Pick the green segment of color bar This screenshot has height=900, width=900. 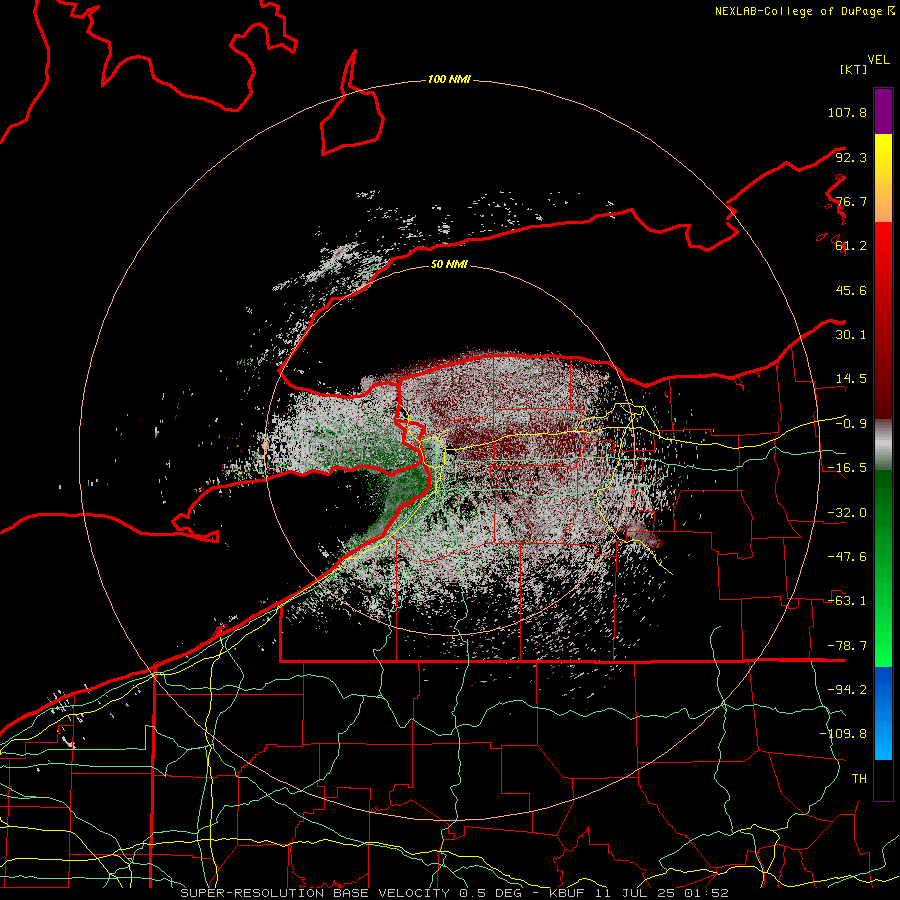coord(883,568)
